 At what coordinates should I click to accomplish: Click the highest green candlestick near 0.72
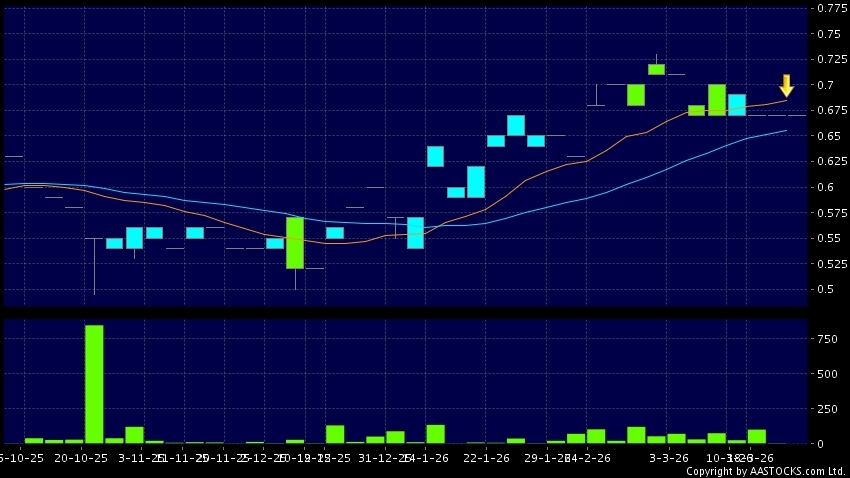(x=656, y=69)
